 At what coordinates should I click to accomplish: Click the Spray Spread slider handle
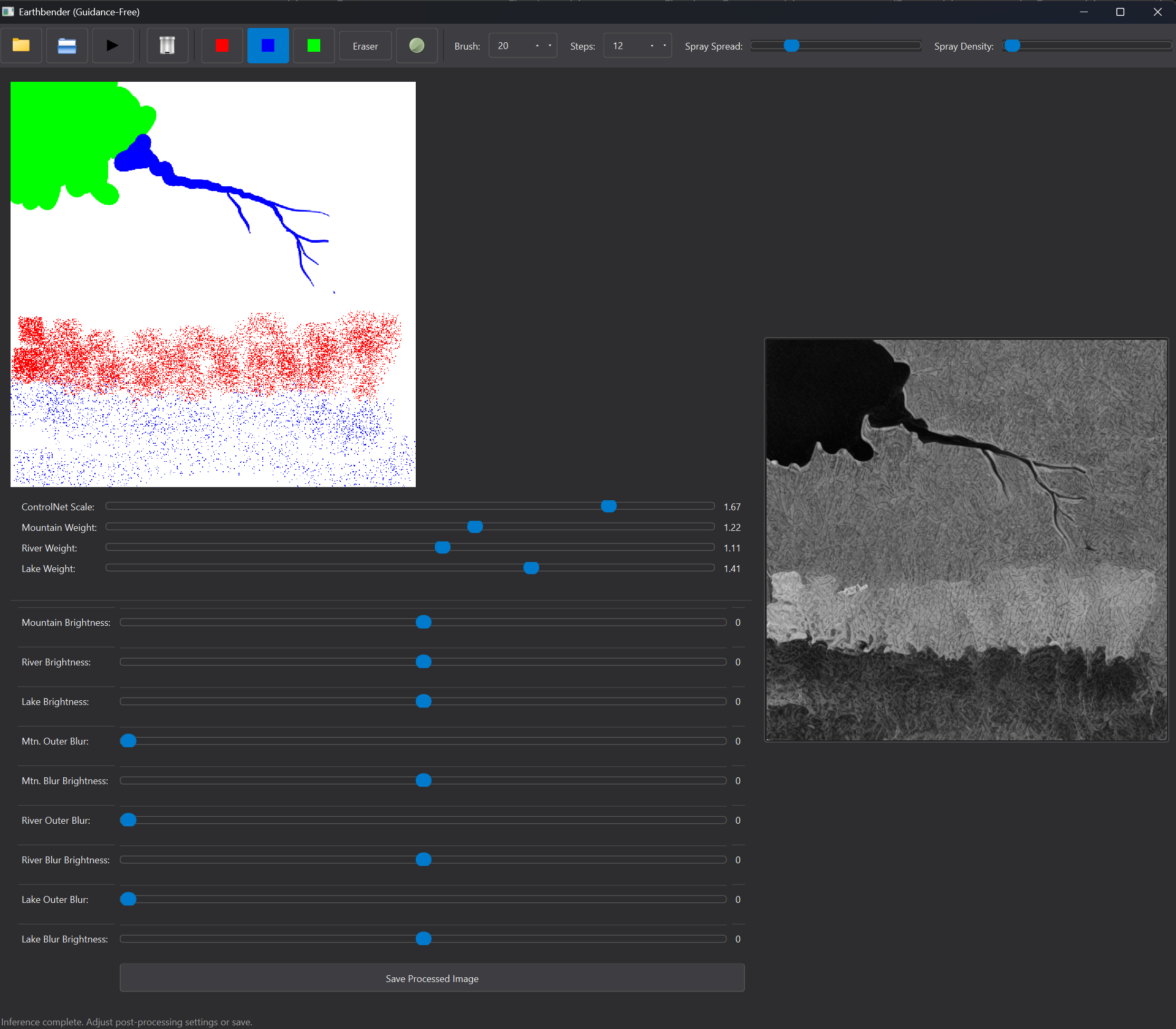[x=791, y=45]
